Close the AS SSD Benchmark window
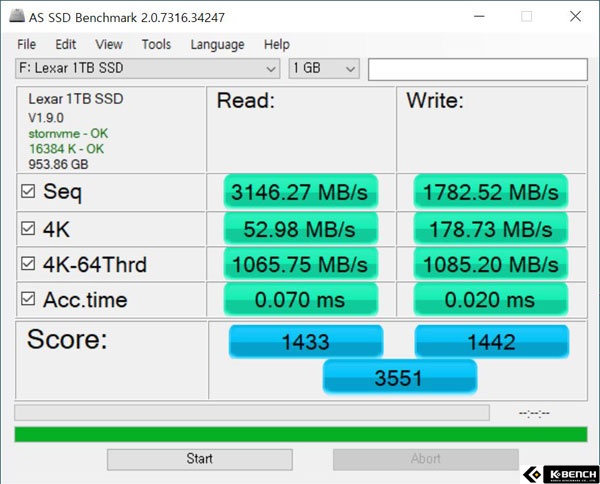The image size is (600, 484). [575, 16]
